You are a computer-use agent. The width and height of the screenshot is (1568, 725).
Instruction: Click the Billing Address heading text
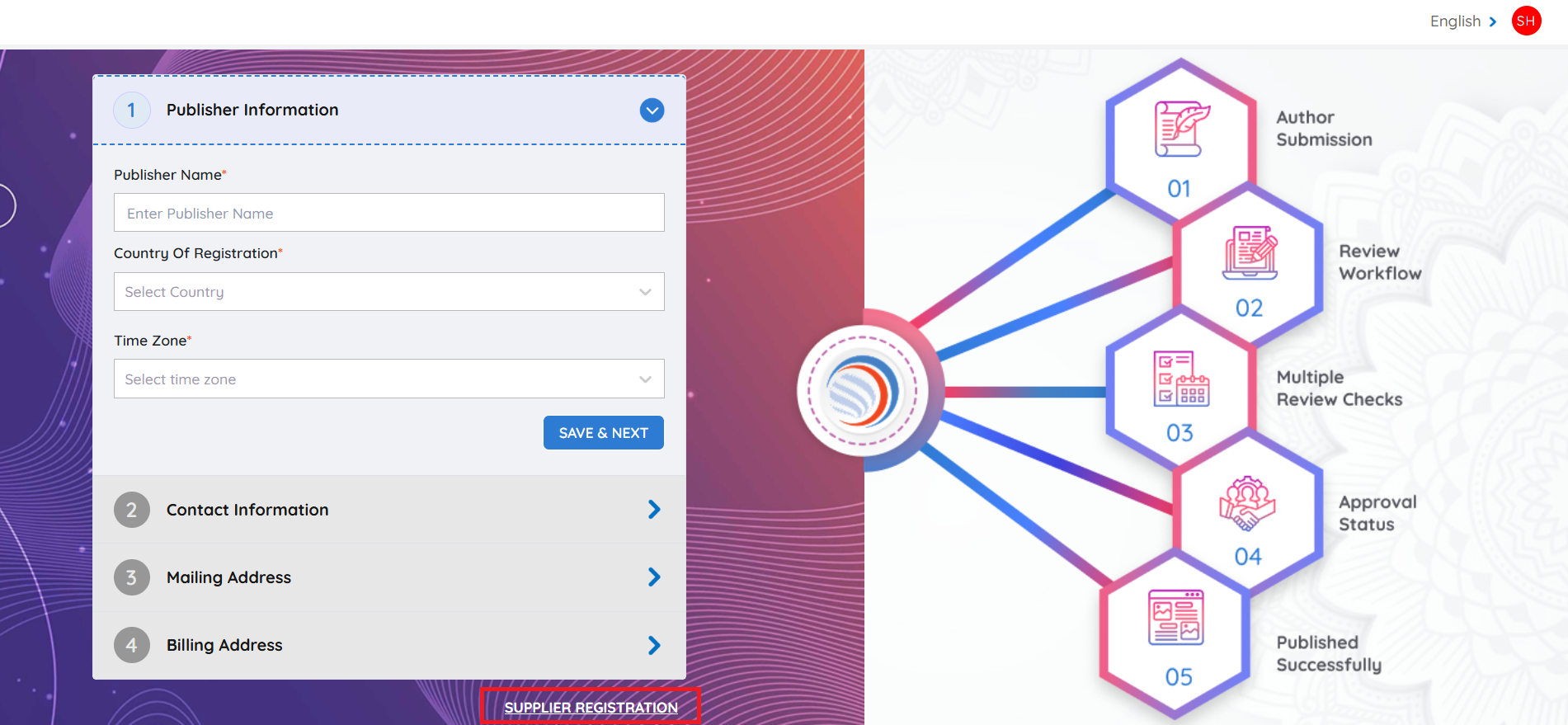(224, 645)
